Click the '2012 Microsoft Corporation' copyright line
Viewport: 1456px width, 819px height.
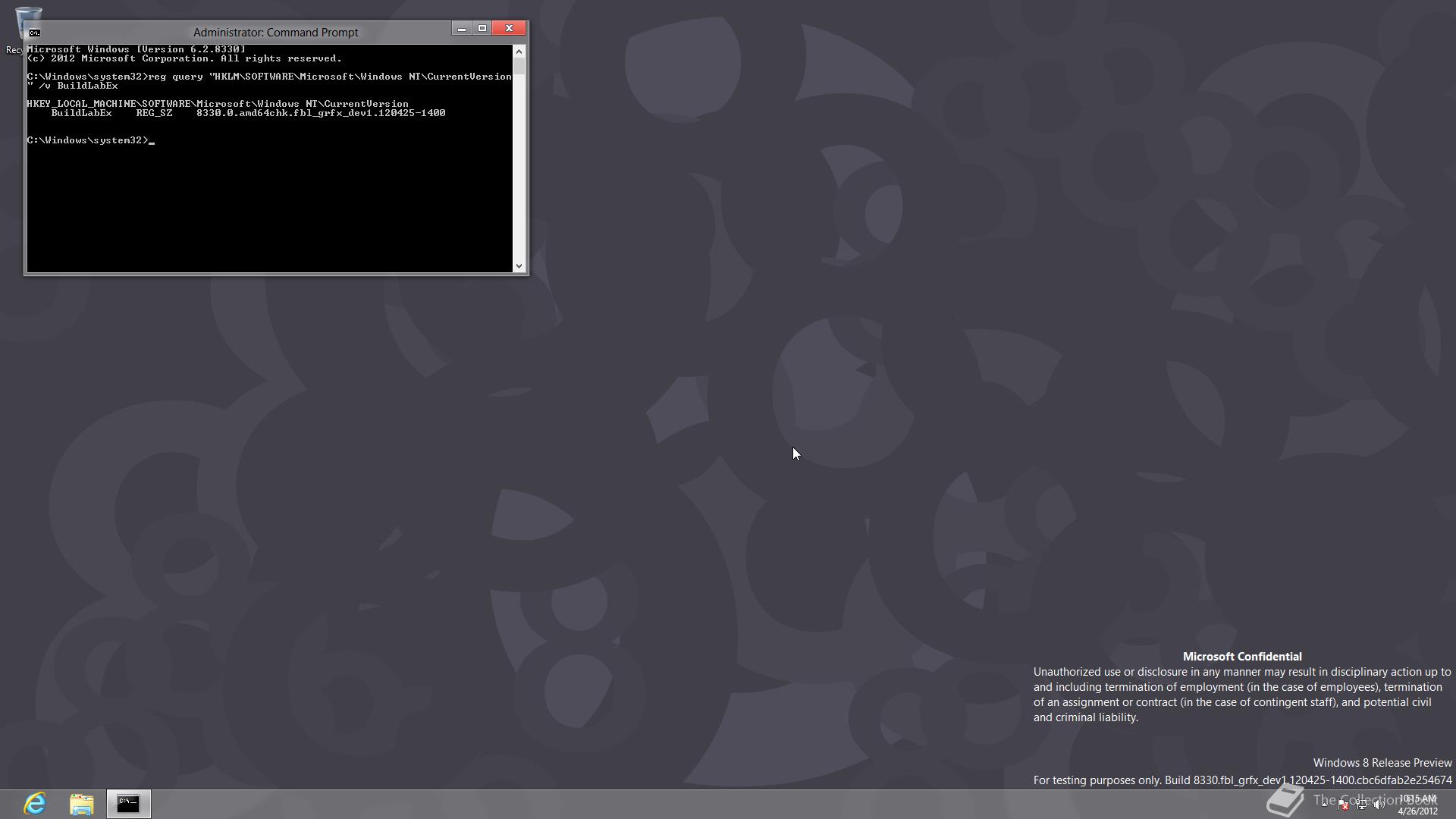pyautogui.click(x=184, y=58)
